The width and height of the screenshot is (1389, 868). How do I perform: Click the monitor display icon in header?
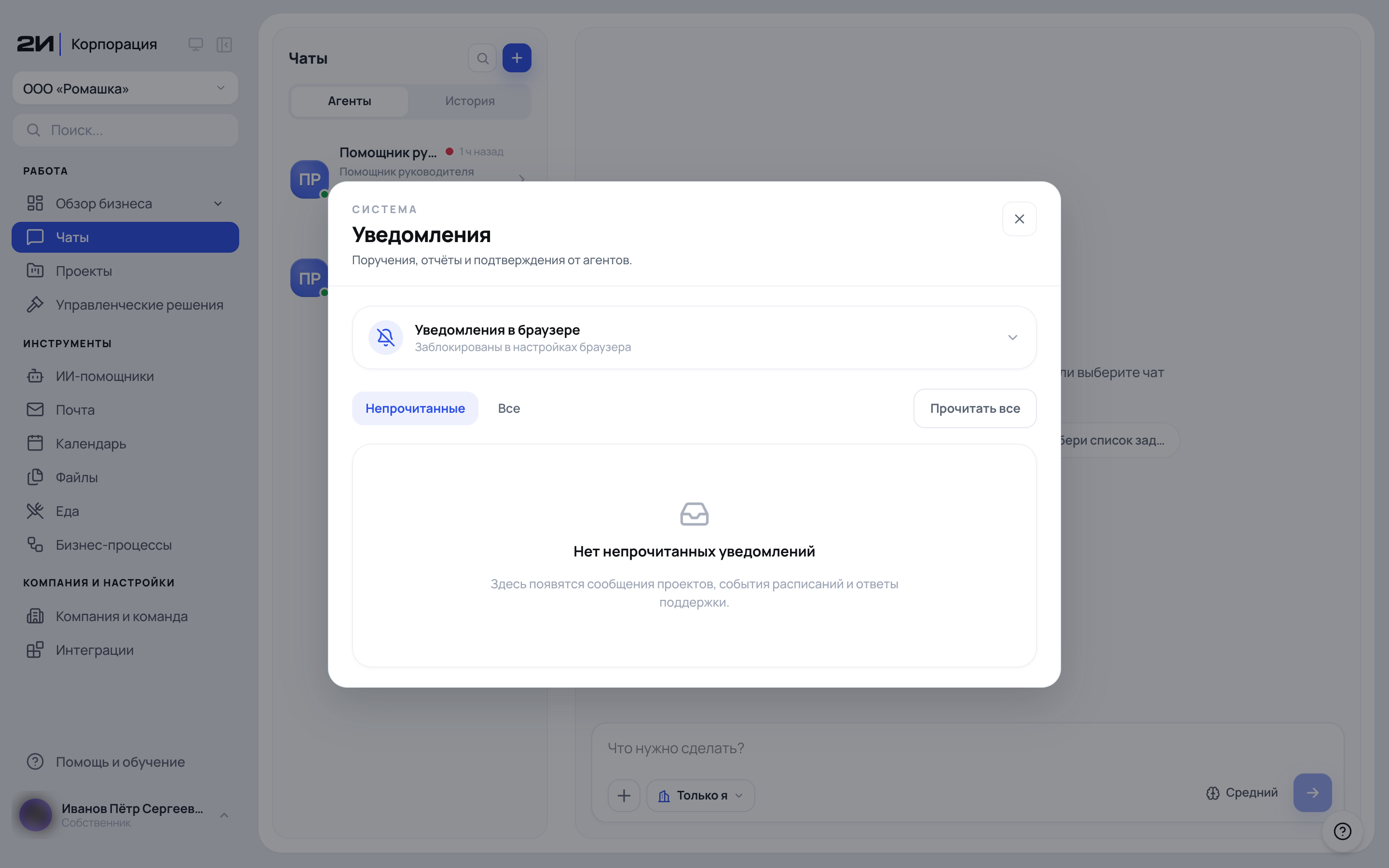(196, 44)
